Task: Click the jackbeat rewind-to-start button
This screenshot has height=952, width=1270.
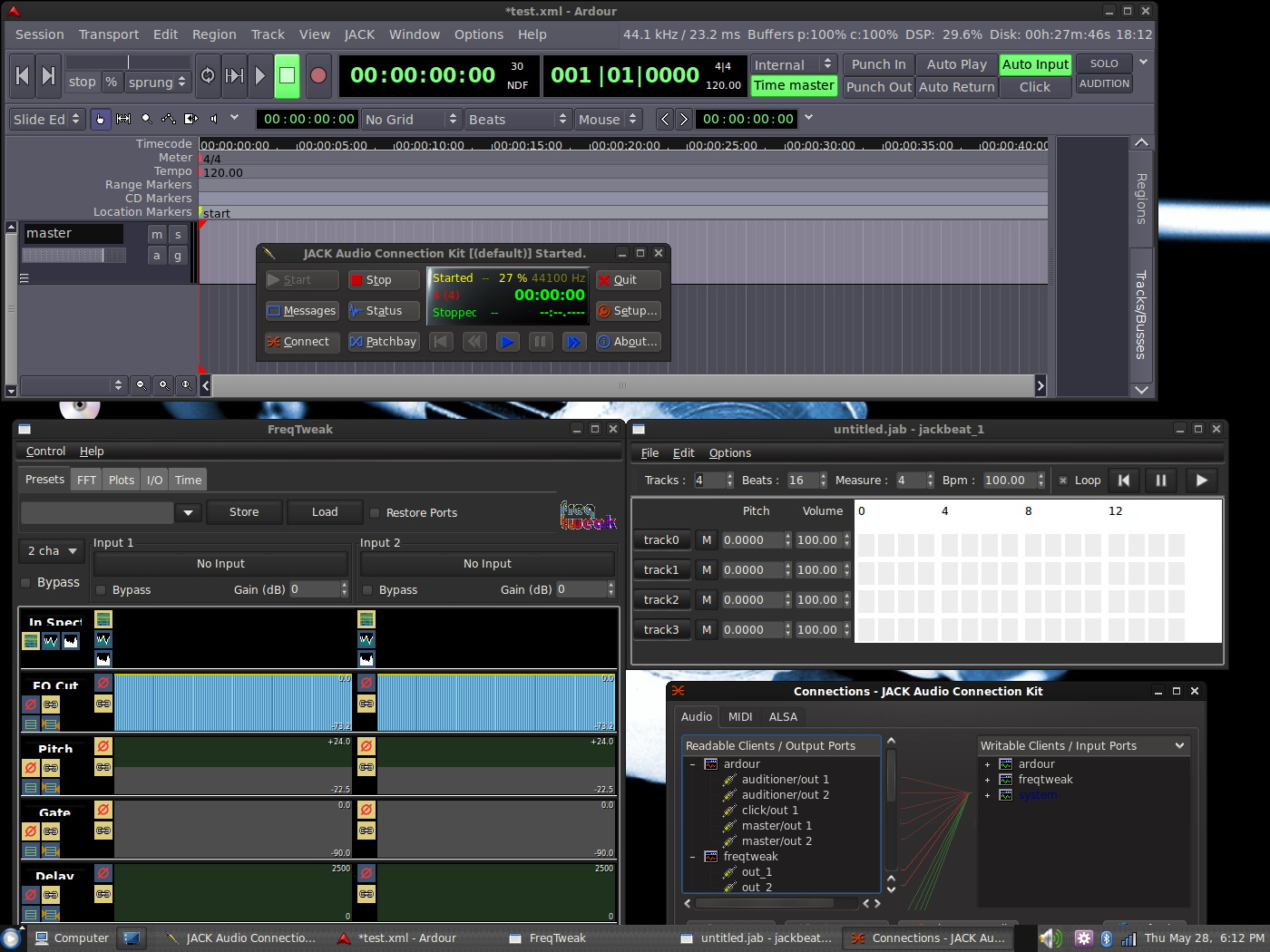Action: [1124, 481]
